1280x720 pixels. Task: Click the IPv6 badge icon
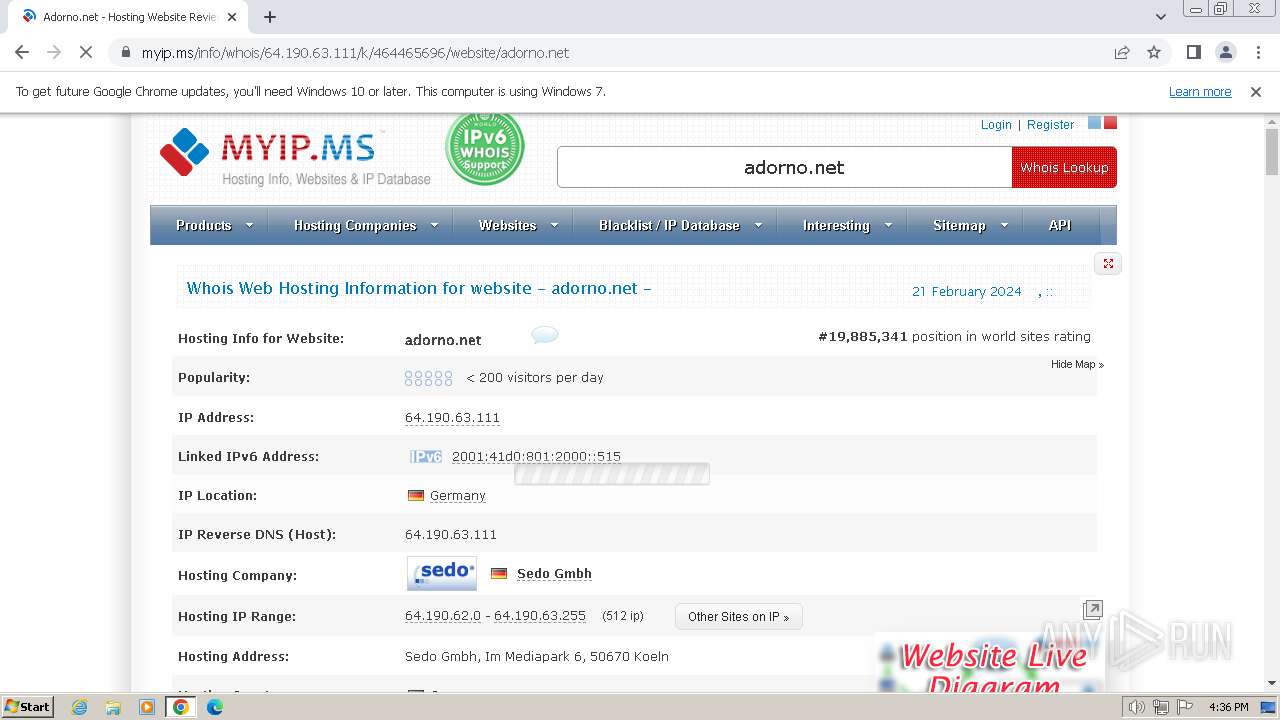pos(426,456)
